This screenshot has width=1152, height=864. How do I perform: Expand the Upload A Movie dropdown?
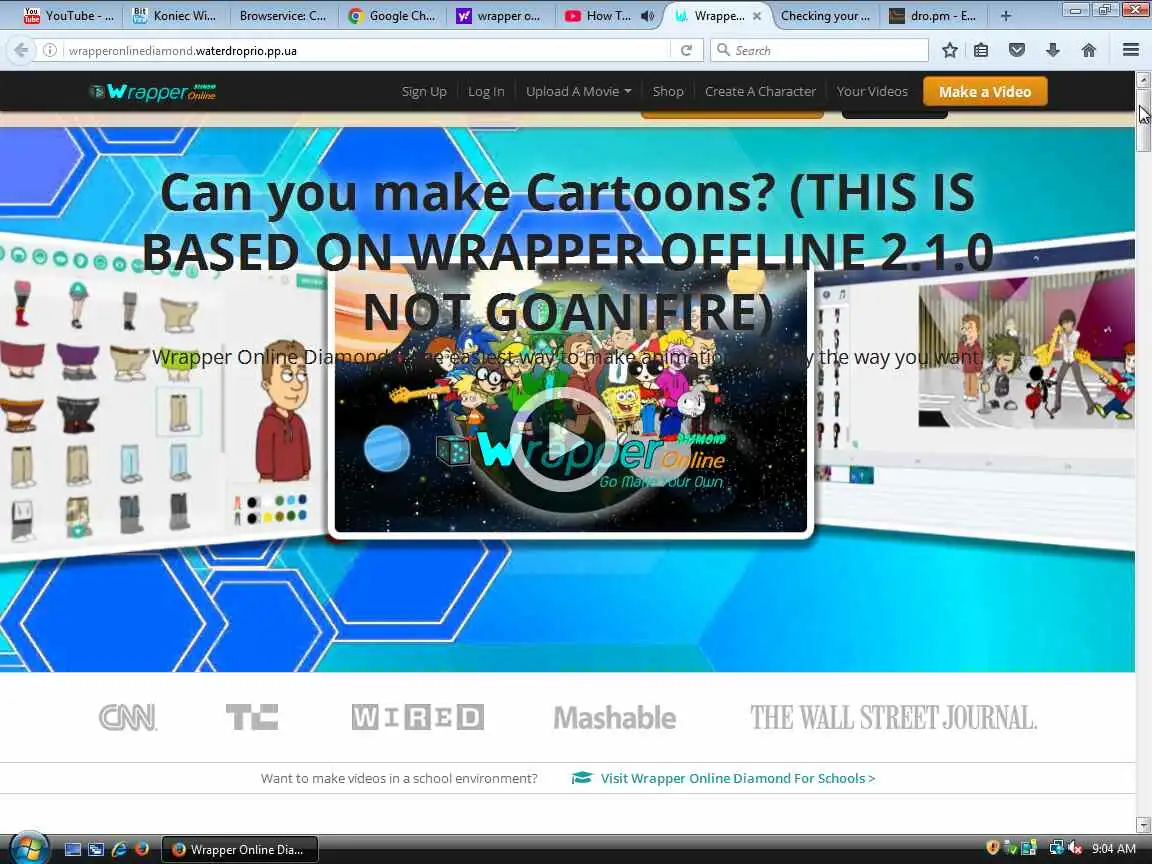[x=578, y=91]
